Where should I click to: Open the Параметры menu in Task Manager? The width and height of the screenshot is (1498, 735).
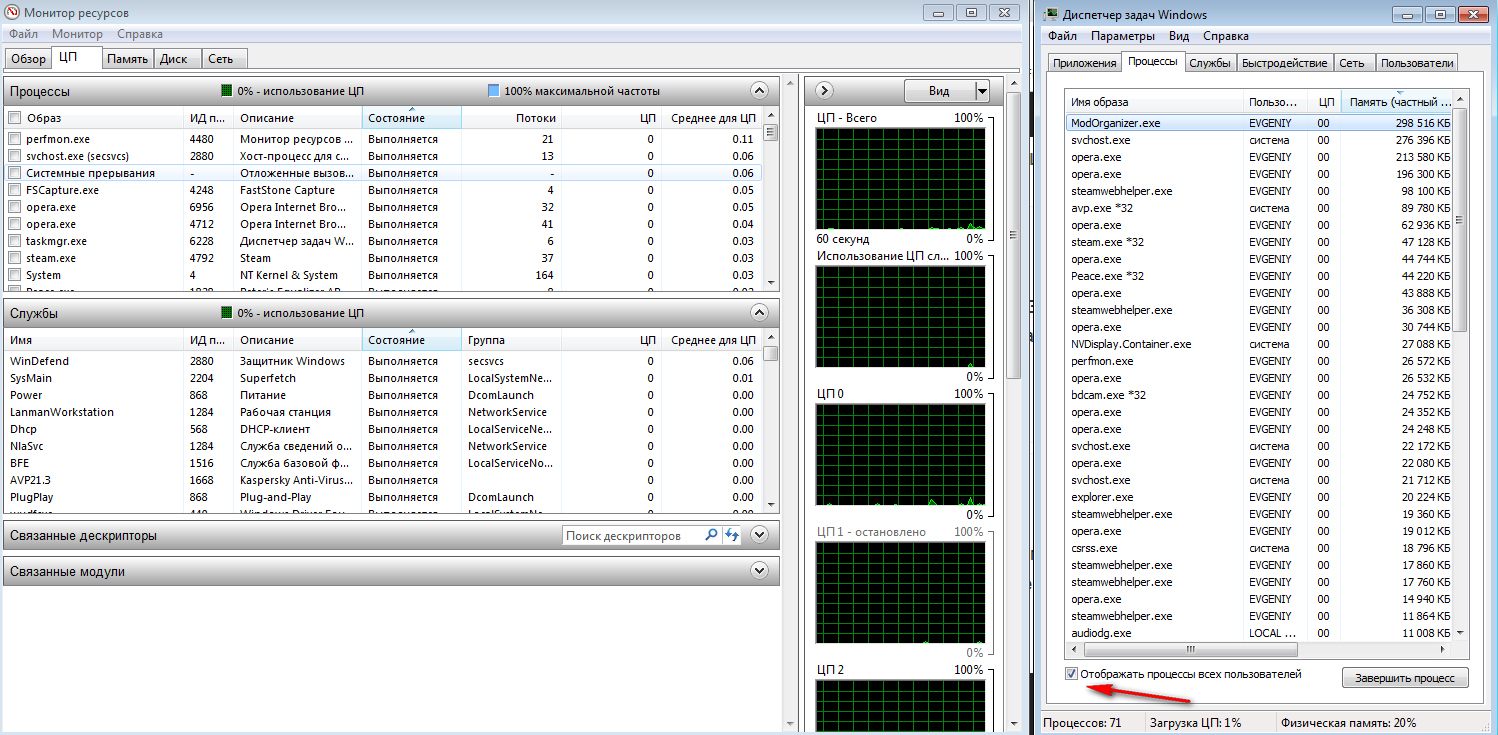pos(1122,36)
